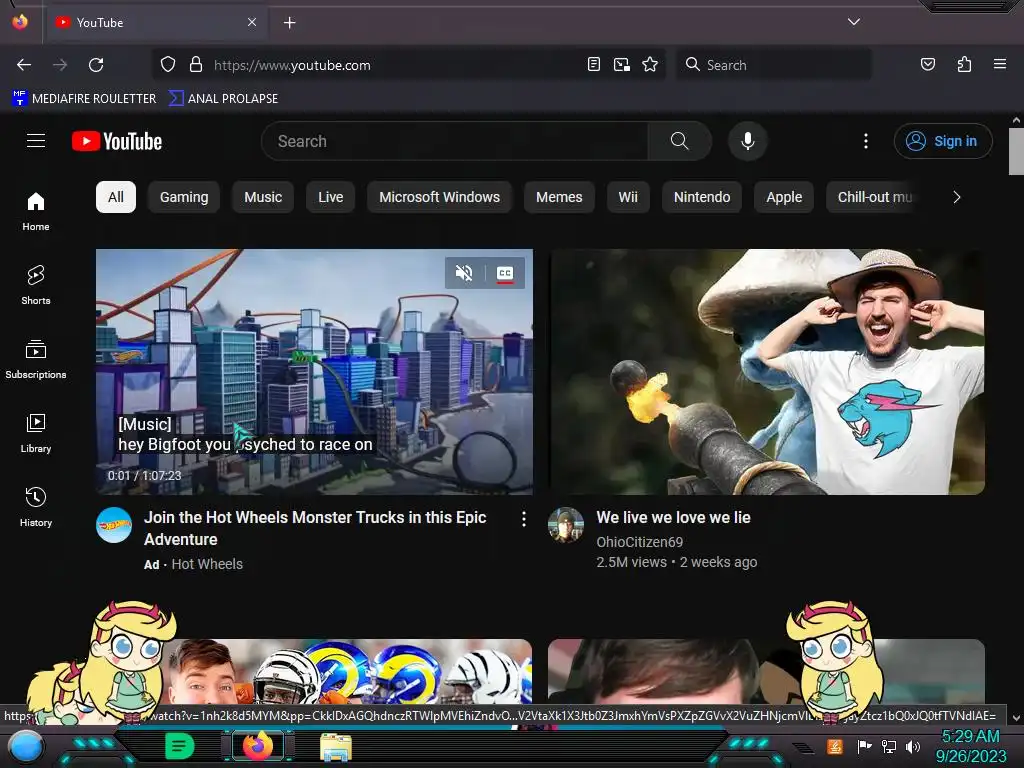Screen dimensions: 1024x768
Task: Click the Firefox taskbar icon
Action: click(258, 746)
